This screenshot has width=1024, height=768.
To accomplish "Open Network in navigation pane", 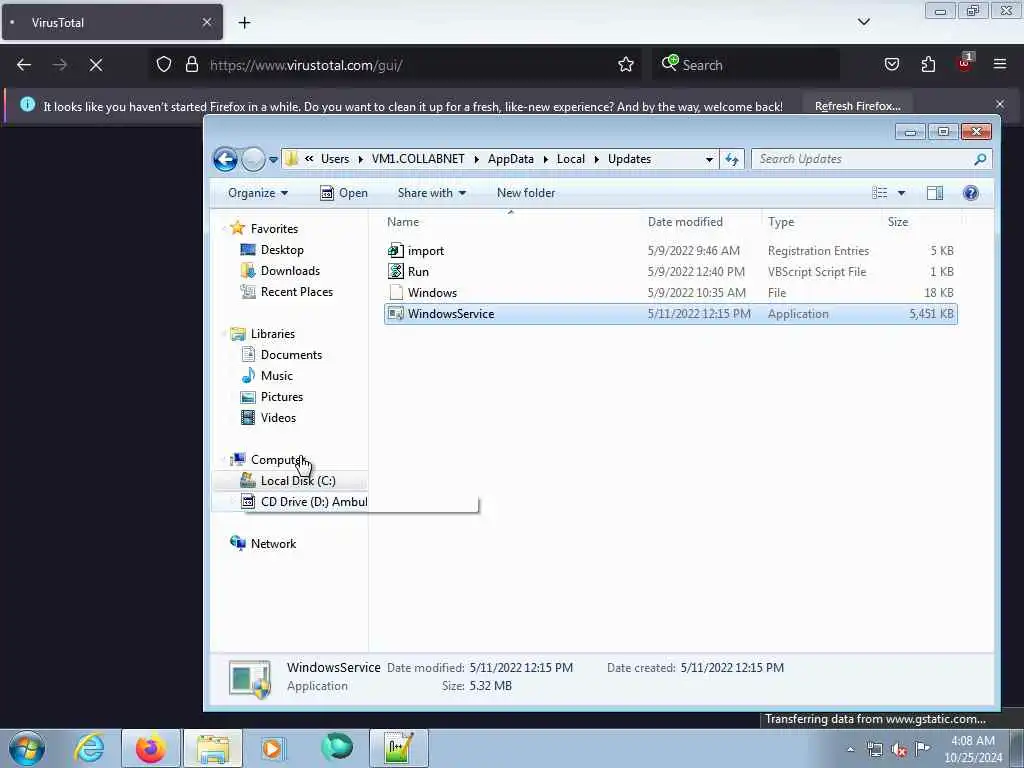I will [273, 543].
